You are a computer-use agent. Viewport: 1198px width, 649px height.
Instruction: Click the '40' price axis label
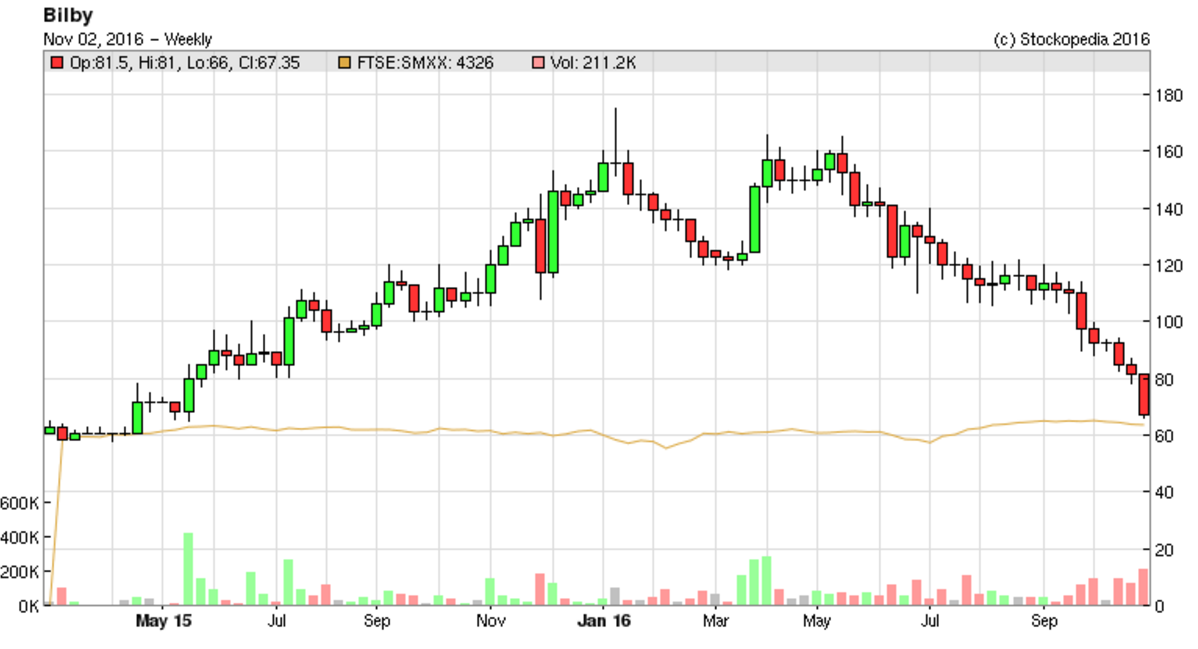coord(1164,492)
